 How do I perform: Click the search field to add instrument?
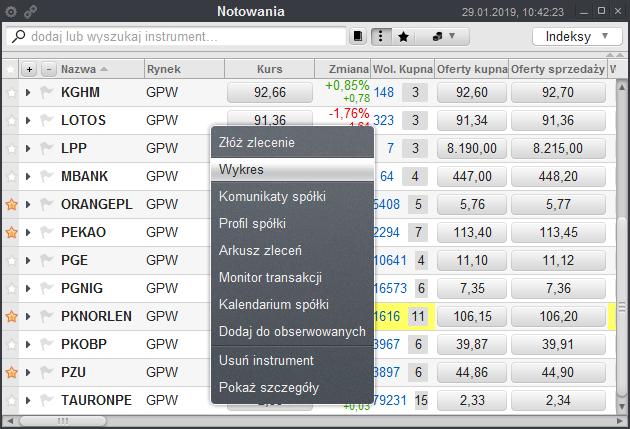pos(177,37)
